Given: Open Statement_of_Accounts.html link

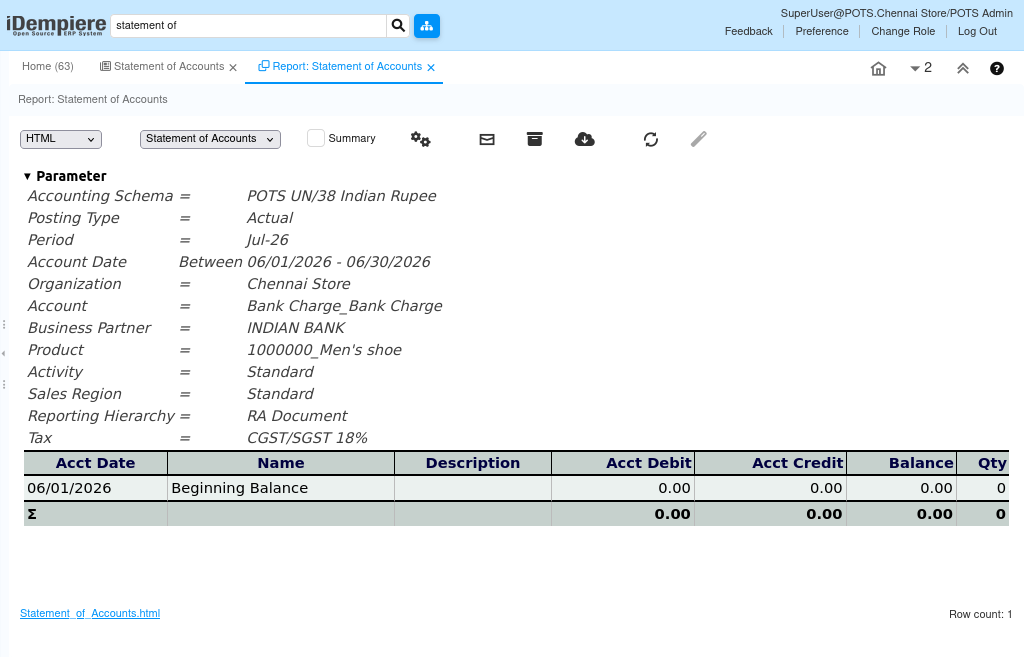Looking at the screenshot, I should click(90, 613).
